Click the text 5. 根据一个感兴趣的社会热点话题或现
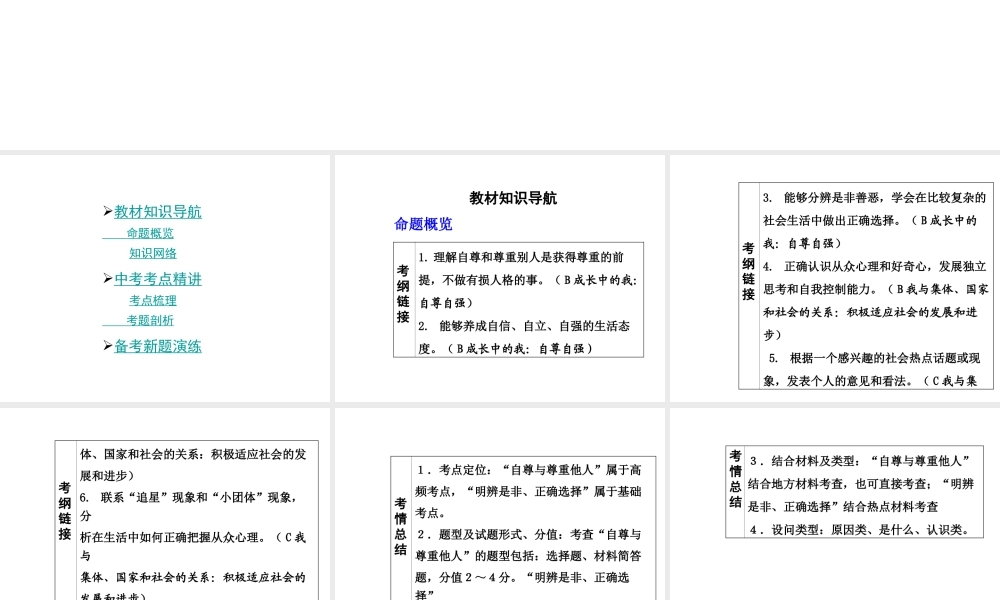The width and height of the screenshot is (1000, 600). [874, 358]
